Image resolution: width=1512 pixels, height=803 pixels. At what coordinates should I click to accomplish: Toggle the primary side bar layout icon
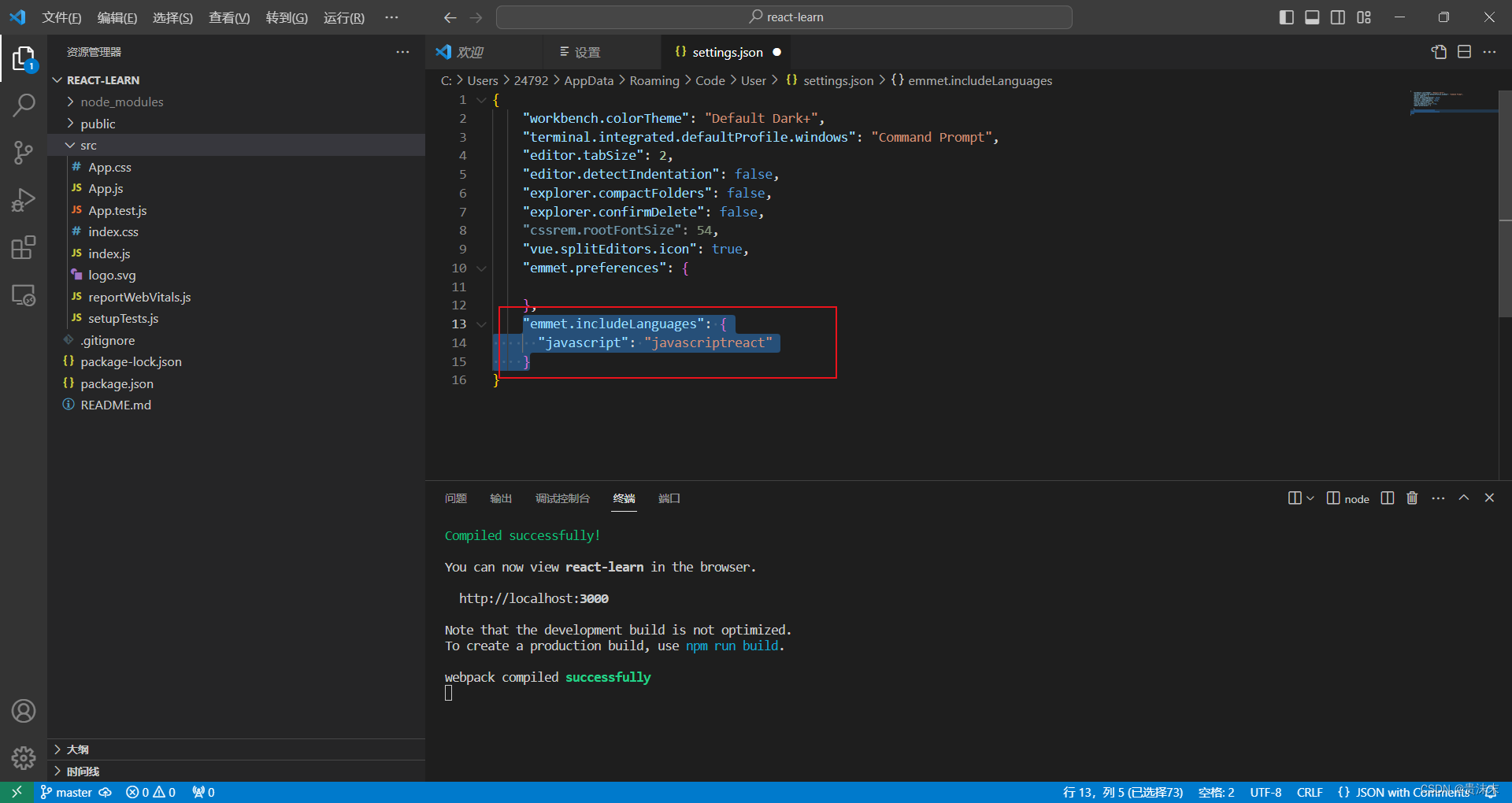[1287, 17]
